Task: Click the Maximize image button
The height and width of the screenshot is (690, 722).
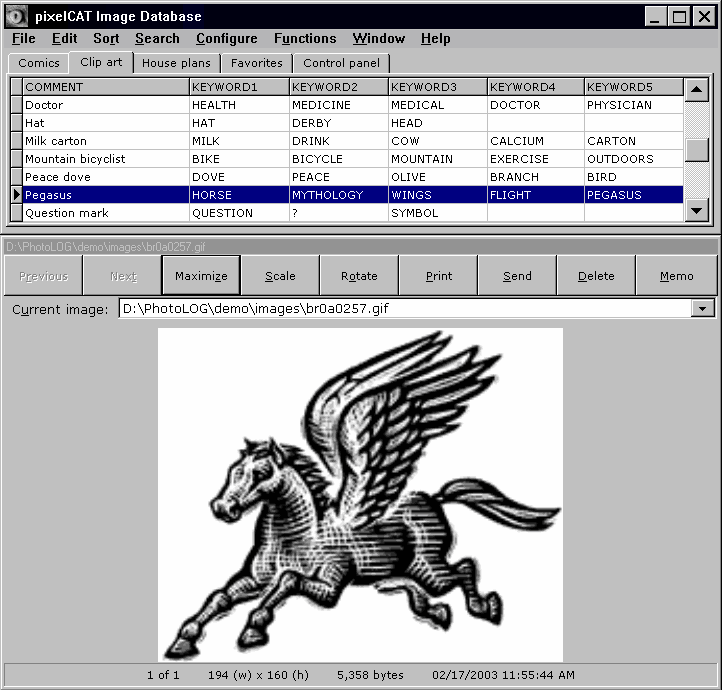Action: pos(201,276)
